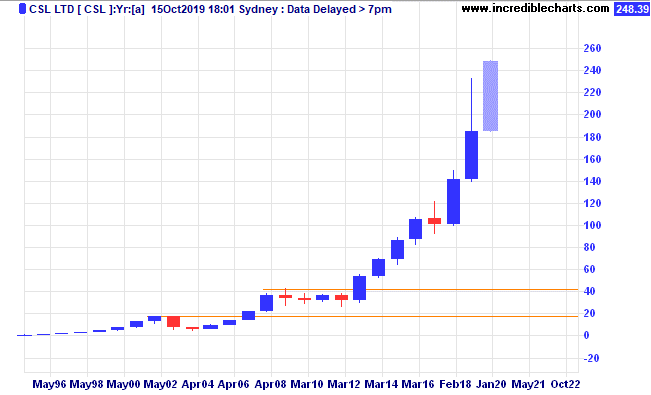This screenshot has height=395, width=651.
Task: Click the Mar14 date axis label
Action: pyautogui.click(x=381, y=384)
